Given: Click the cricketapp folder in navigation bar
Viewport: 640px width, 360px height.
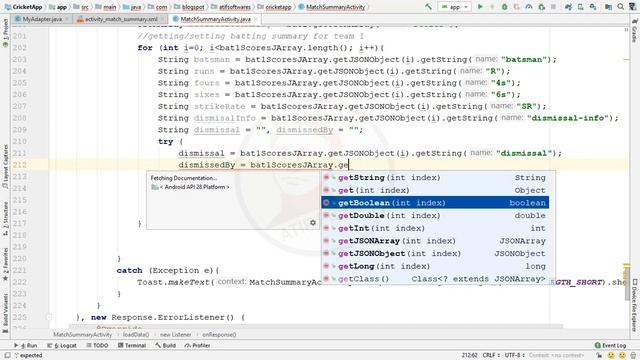Looking at the screenshot, I should point(274,7).
